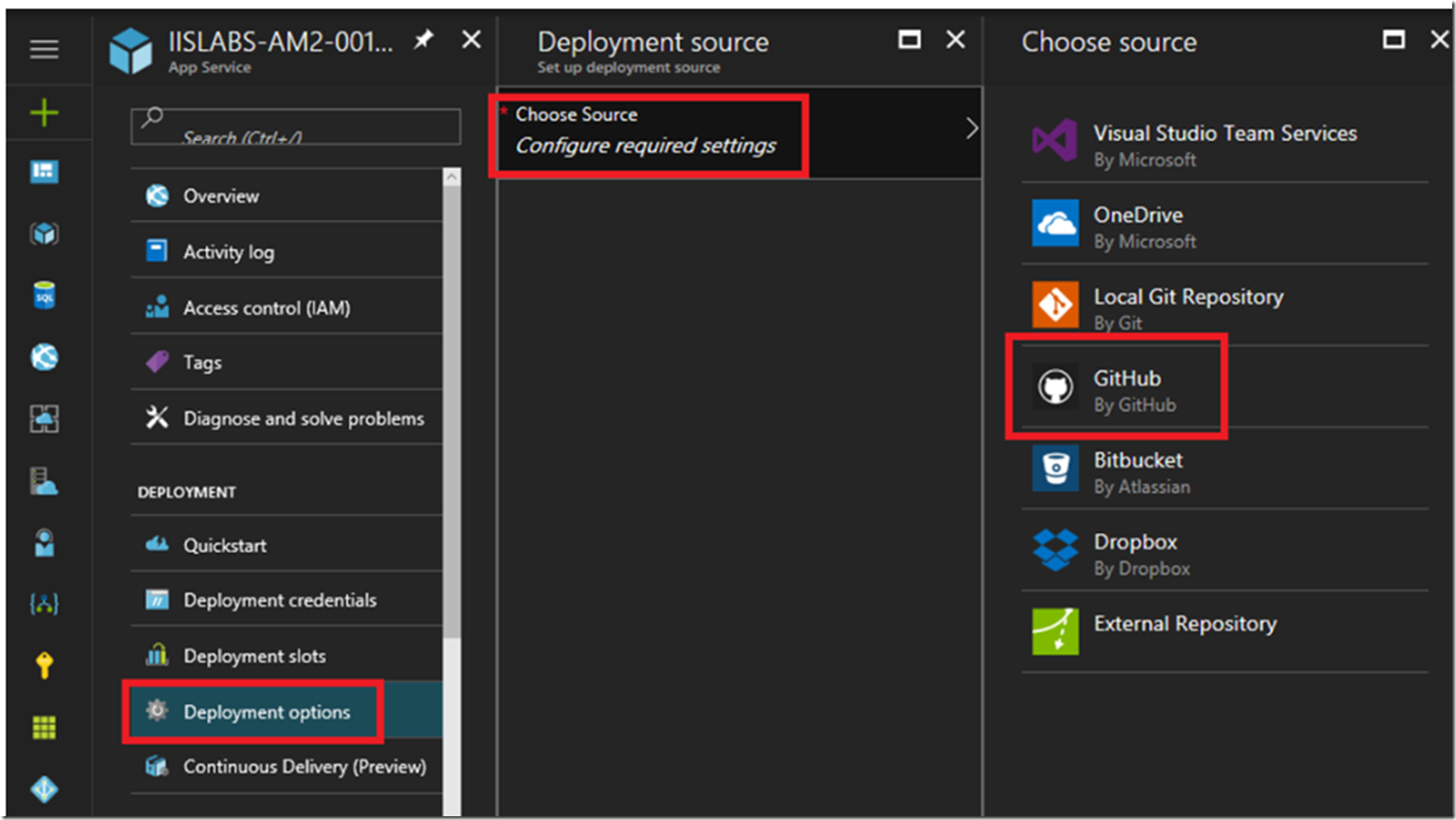
Task: Click the GitHub octocat icon
Action: 1054,386
